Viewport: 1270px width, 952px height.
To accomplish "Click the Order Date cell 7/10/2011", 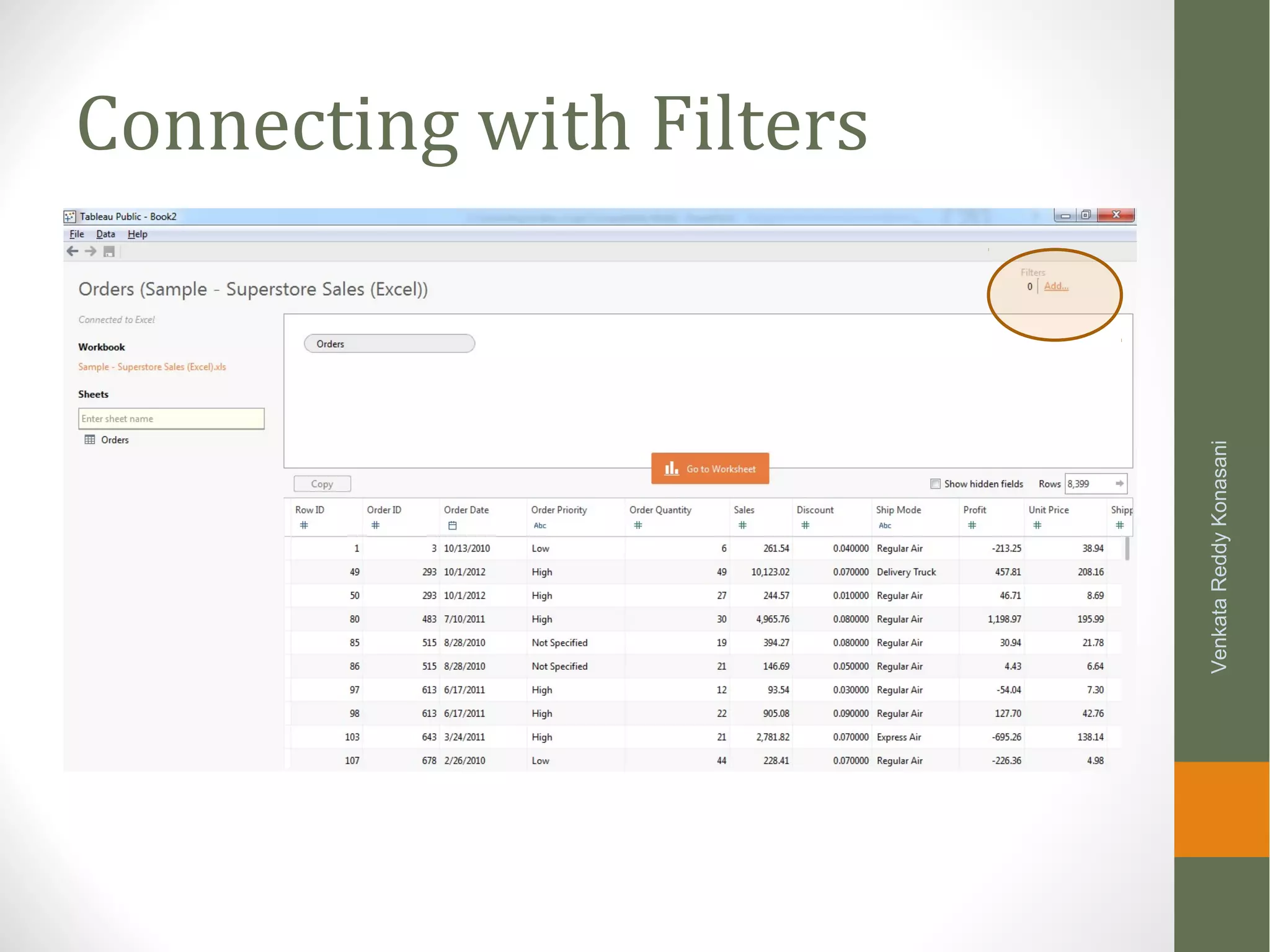I will [464, 619].
